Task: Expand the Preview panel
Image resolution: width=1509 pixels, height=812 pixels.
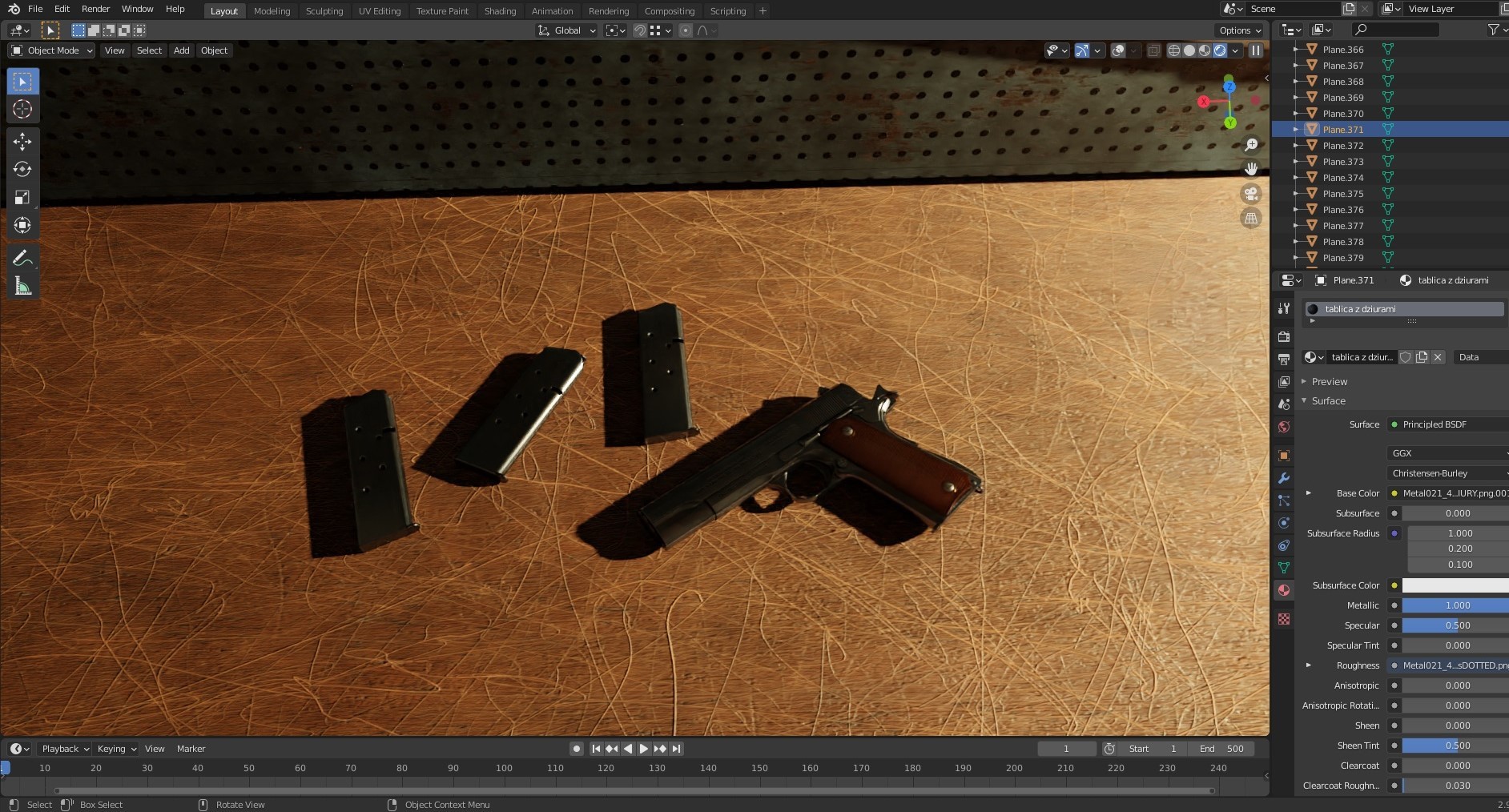Action: tap(1330, 382)
